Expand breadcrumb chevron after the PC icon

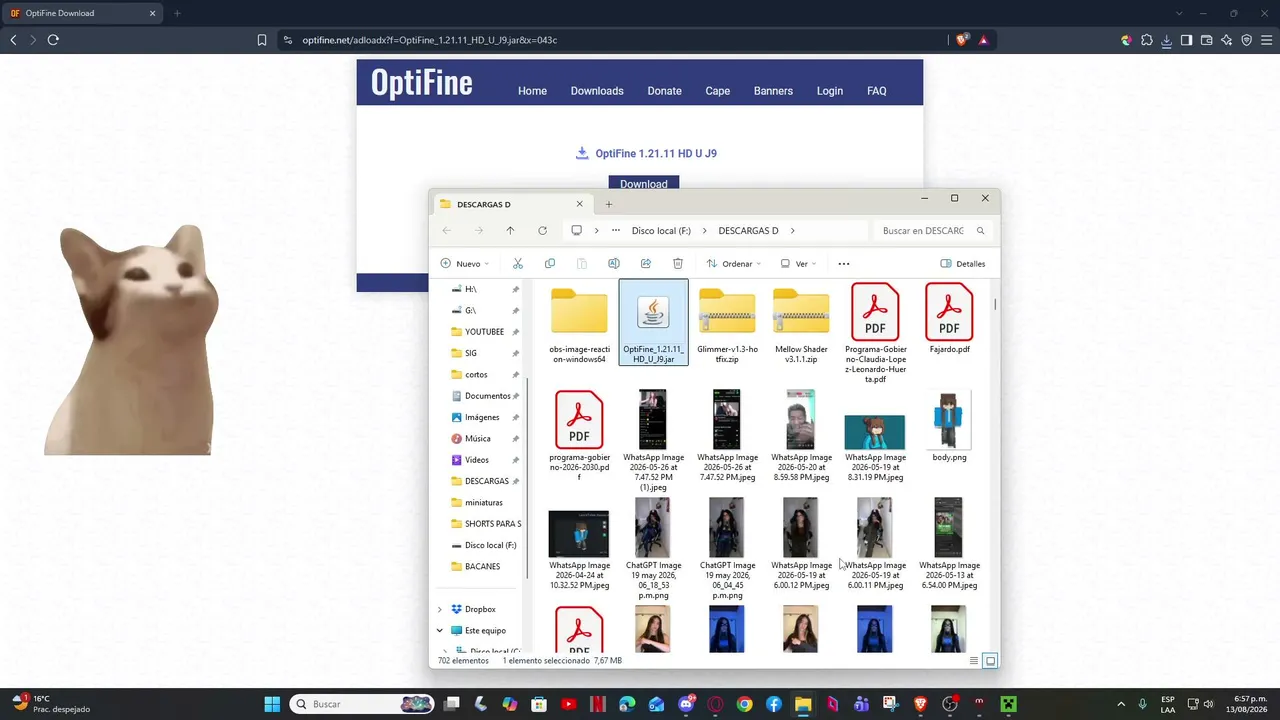[596, 231]
